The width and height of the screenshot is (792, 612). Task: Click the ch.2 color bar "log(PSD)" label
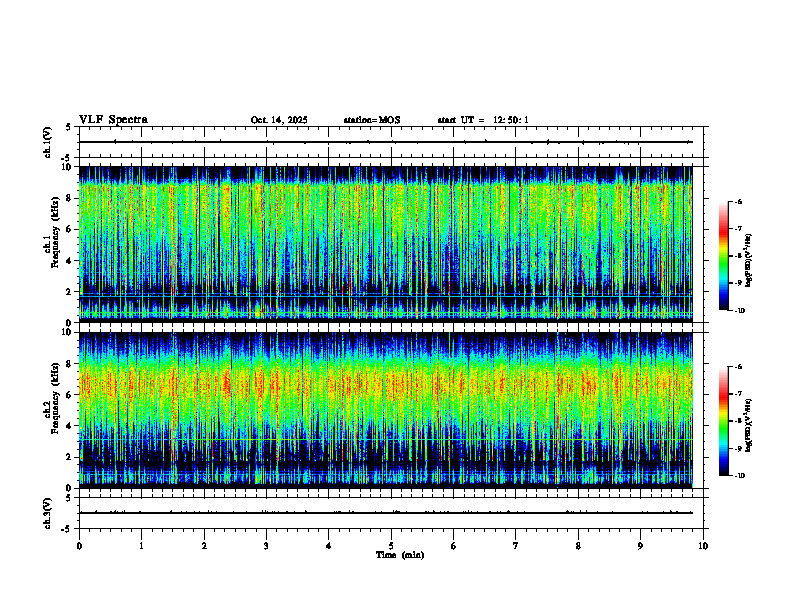coord(749,425)
